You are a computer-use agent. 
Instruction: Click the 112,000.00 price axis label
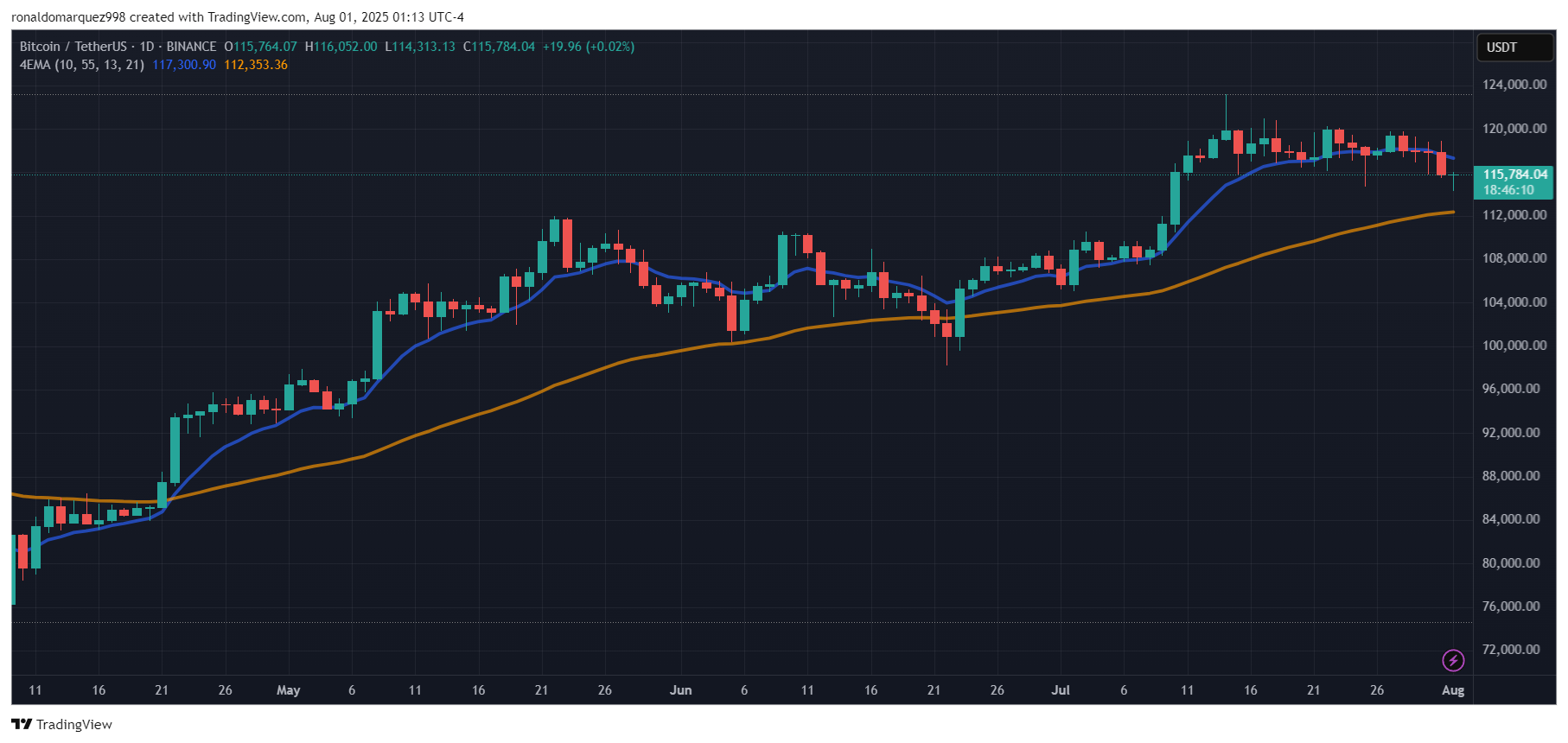[1514, 215]
